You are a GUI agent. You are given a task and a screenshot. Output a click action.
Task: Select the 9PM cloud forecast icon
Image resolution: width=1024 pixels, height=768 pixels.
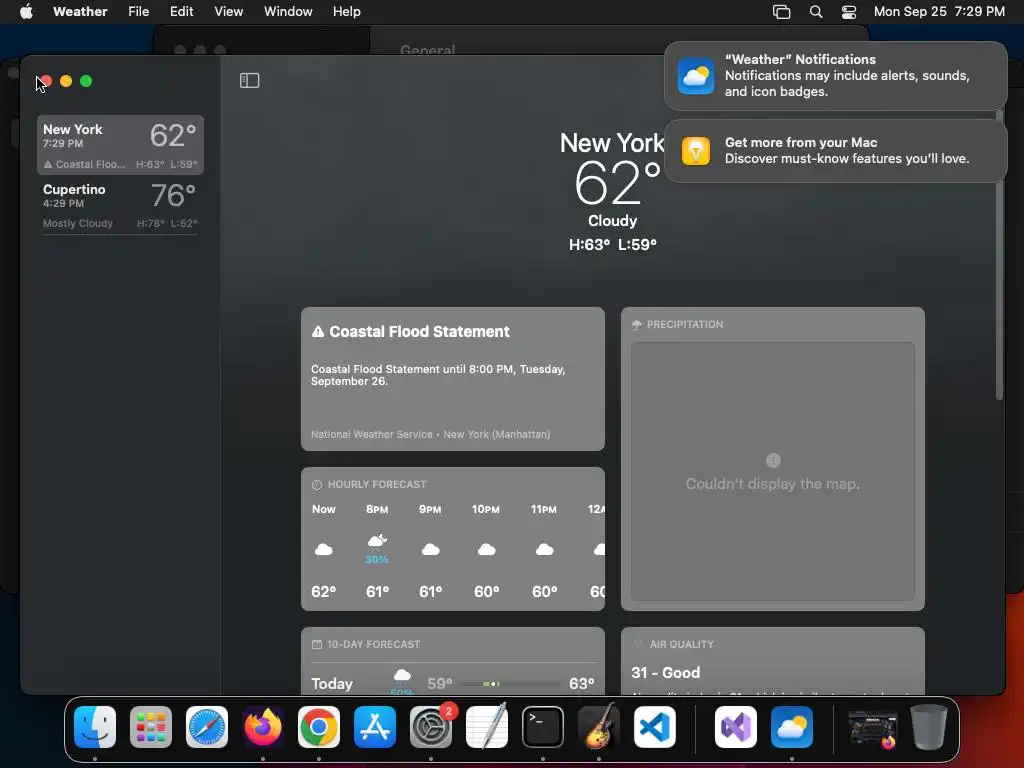click(x=430, y=549)
